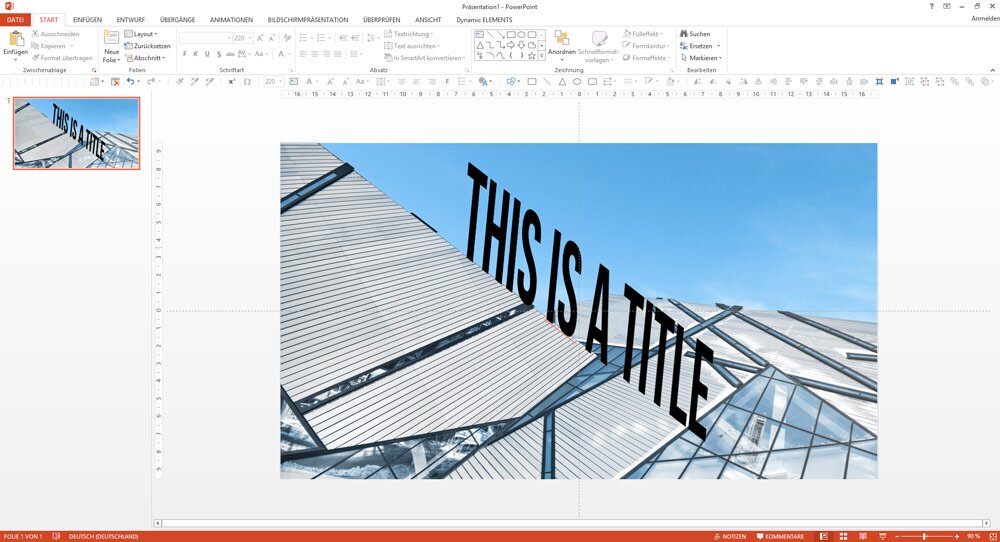Select slide 1 thumbnail in panel
This screenshot has height=542, width=1000.
pyautogui.click(x=77, y=133)
